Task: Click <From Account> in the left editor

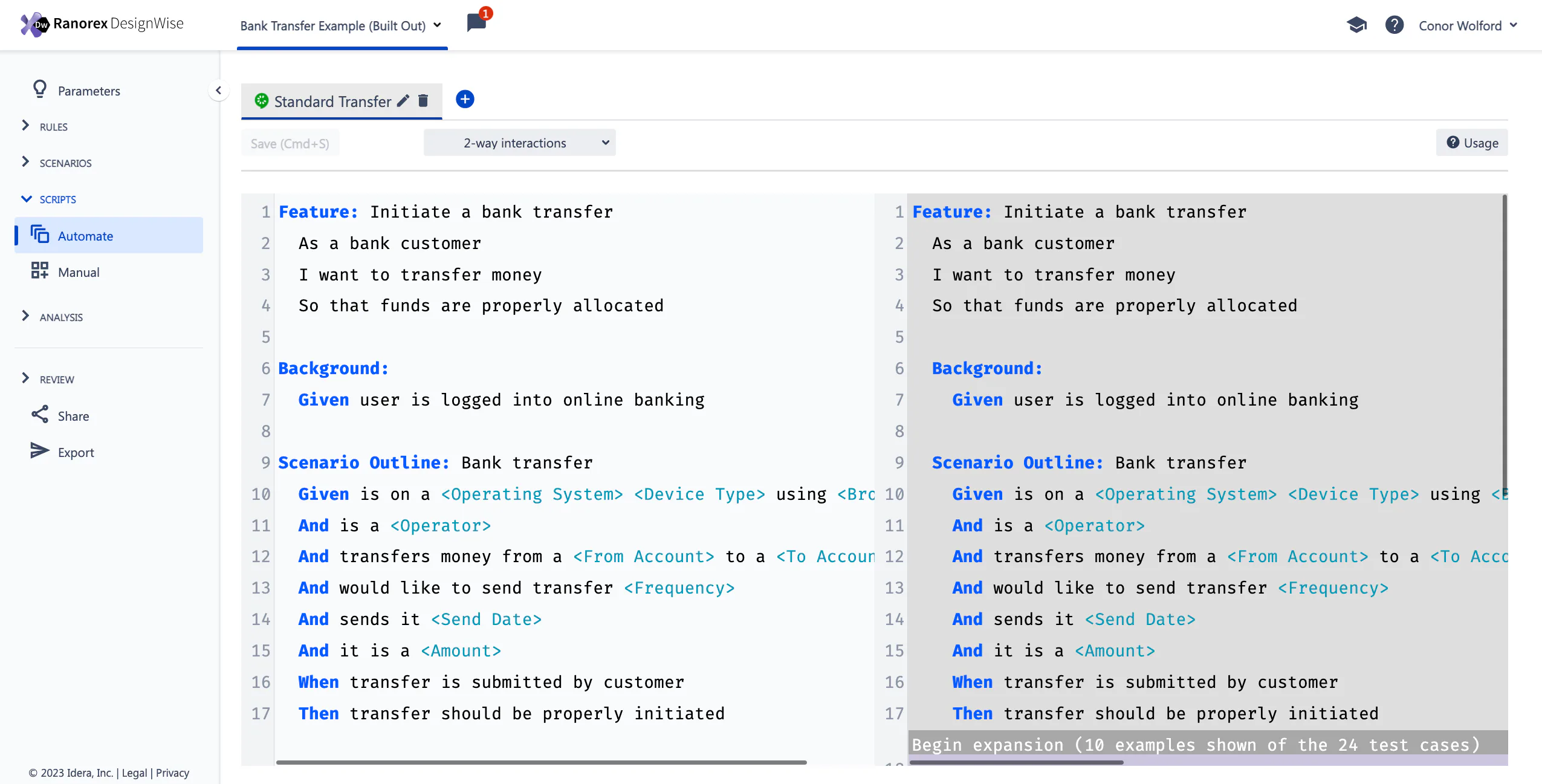Action: (644, 556)
